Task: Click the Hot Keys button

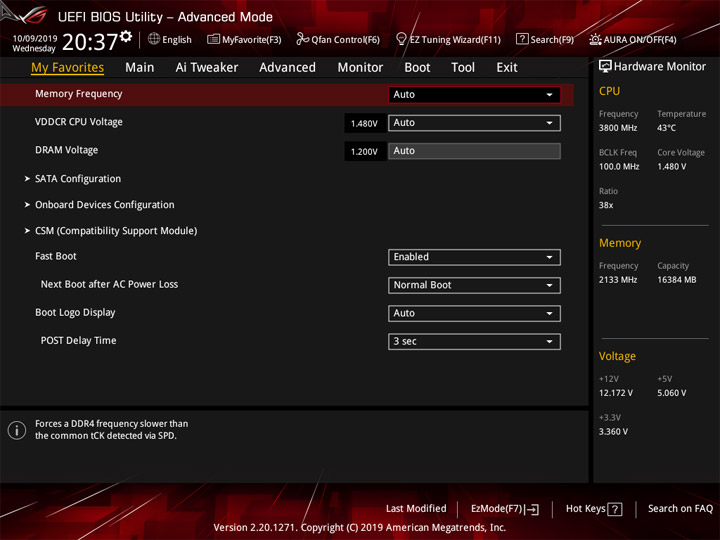Action: [x=594, y=509]
